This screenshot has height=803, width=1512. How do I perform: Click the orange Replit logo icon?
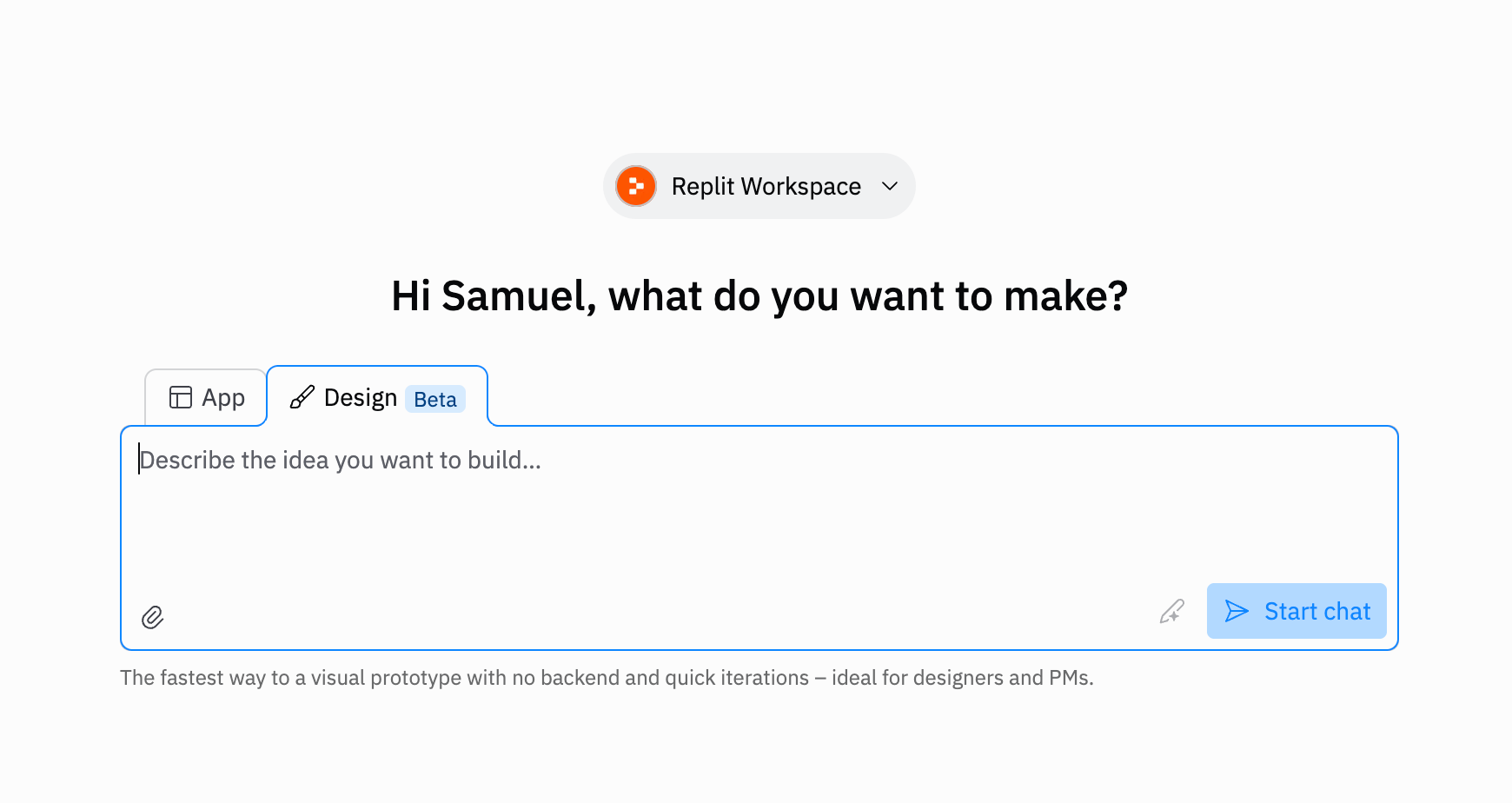(635, 186)
